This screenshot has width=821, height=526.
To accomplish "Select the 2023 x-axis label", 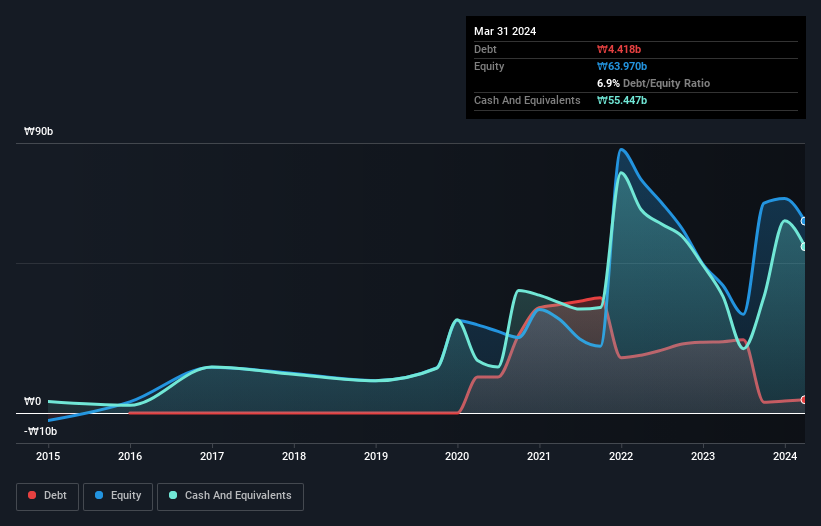I will 703,456.
